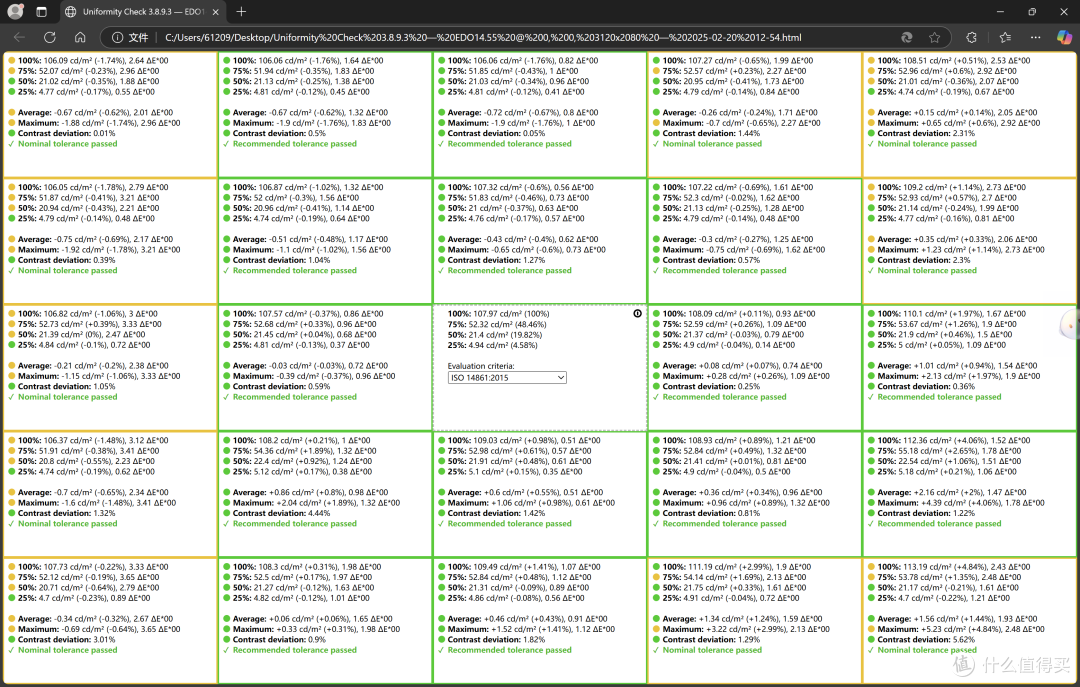Click "Contrast deviation: 0.25%"
1080x687 pixels.
[x=711, y=387]
